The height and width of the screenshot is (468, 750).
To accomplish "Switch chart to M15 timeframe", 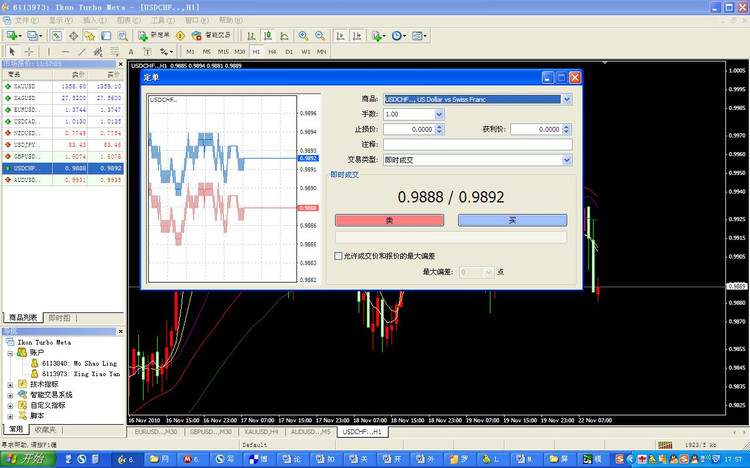I will pos(223,50).
